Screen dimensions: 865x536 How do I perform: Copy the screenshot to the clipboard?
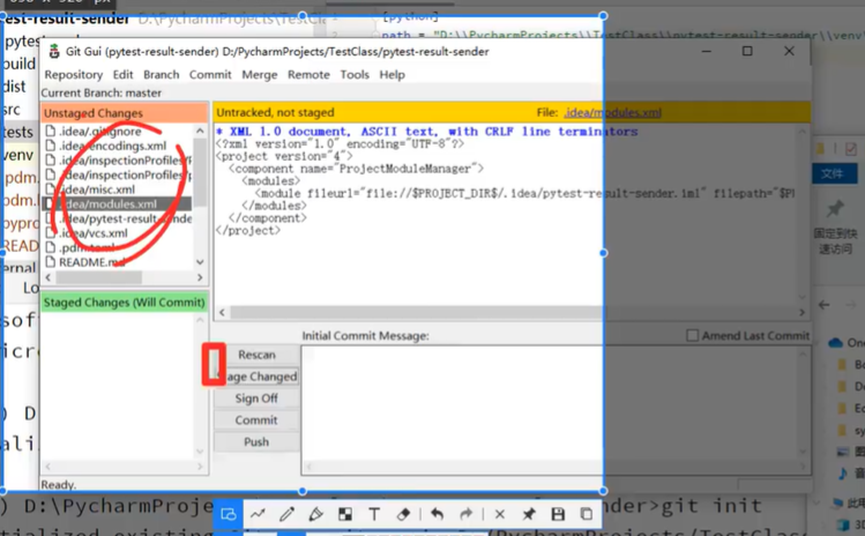(586, 514)
